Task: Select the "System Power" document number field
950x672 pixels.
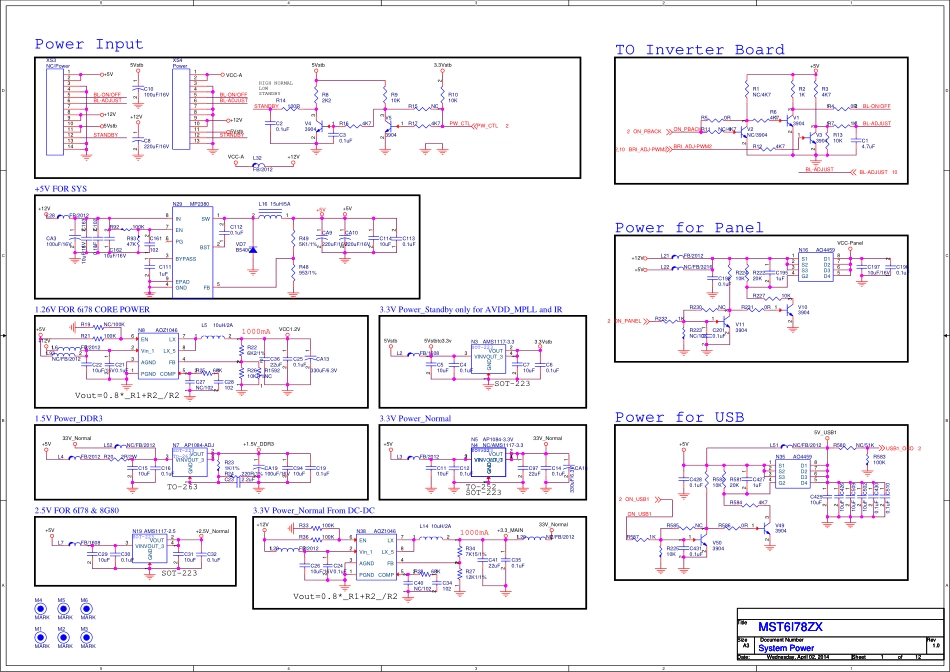Action: point(787,648)
